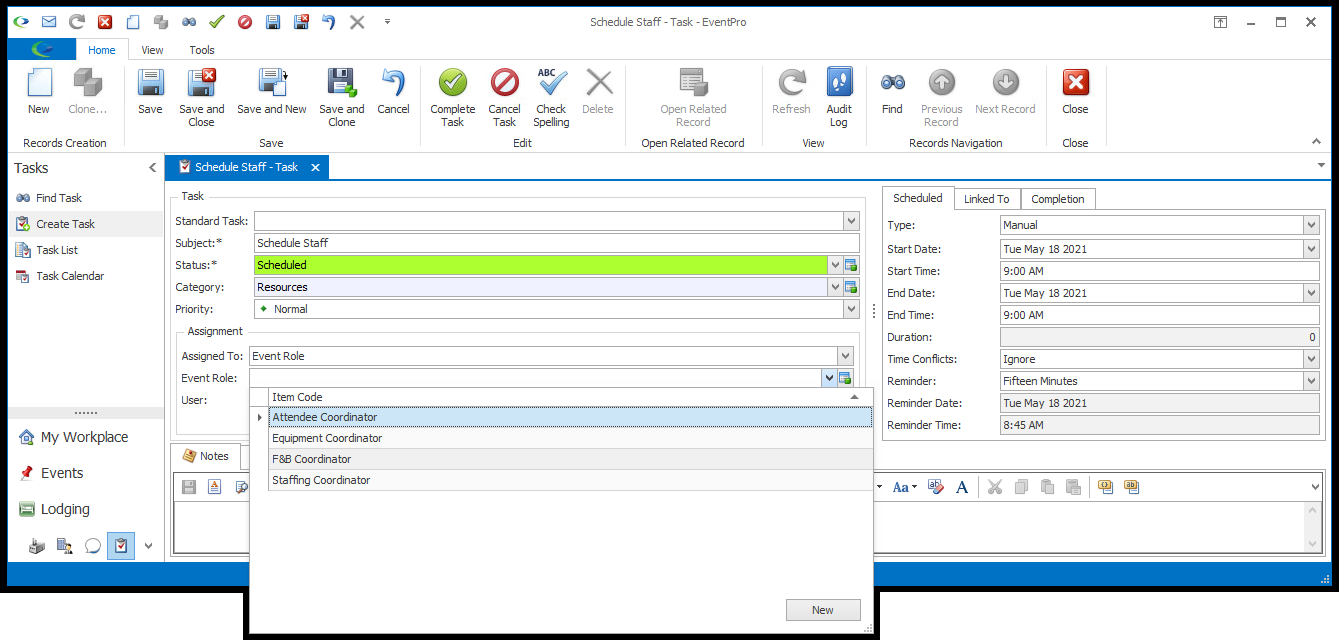The width and height of the screenshot is (1339, 640).
Task: Select Staffing Coordinator from the list
Action: (x=570, y=480)
